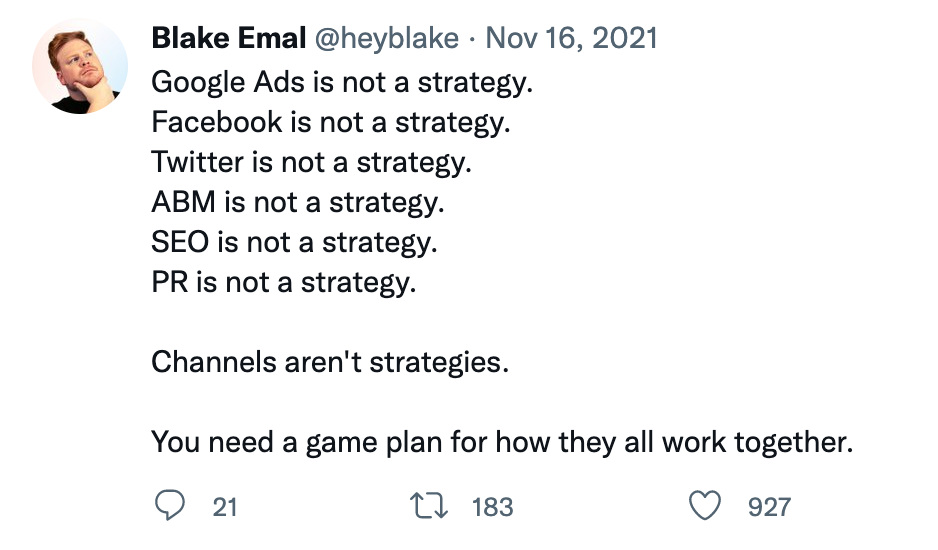Click the like count 927
938x550 pixels.
point(769,507)
